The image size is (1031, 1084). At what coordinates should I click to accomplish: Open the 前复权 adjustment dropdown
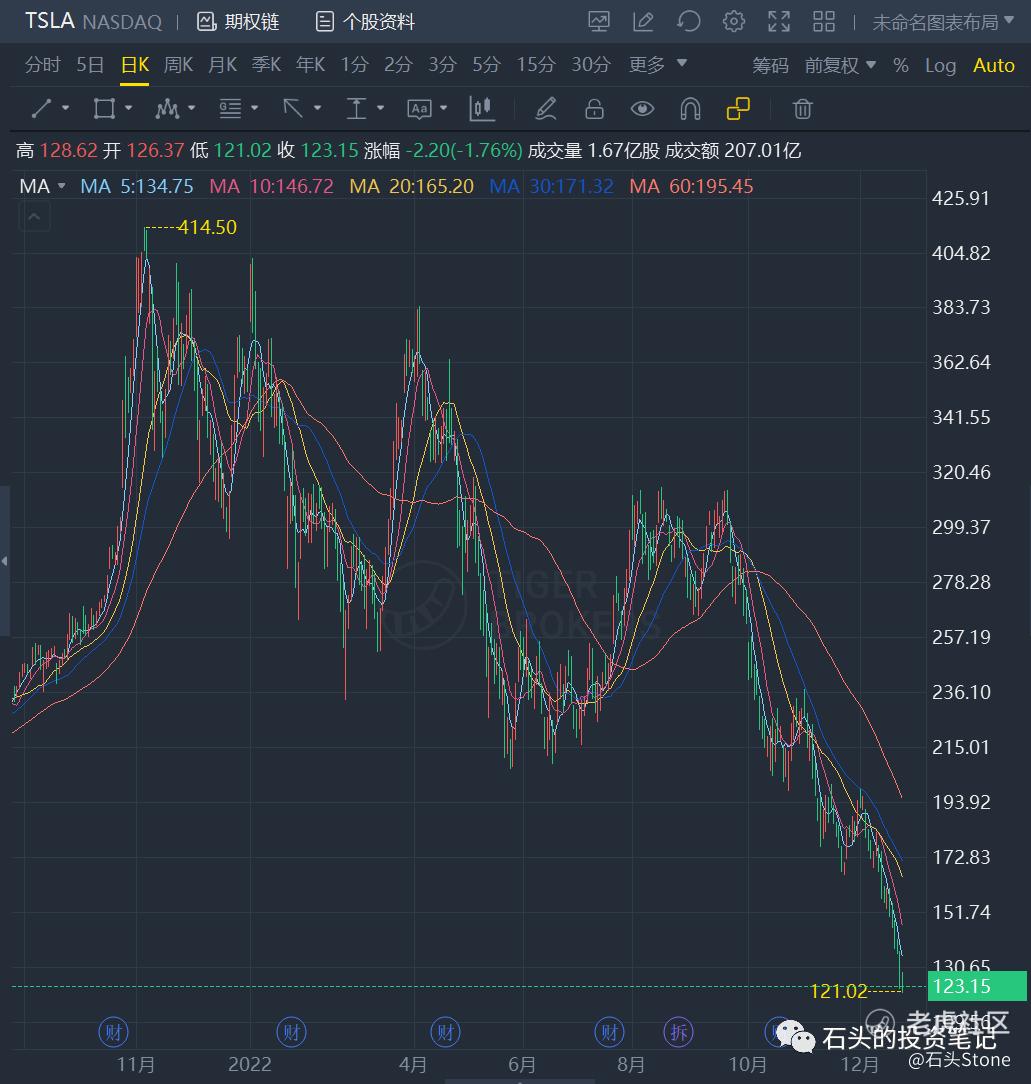[x=840, y=65]
